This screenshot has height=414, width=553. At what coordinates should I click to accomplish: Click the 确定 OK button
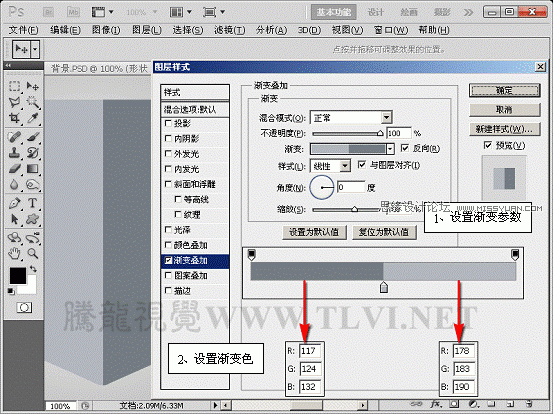pyautogui.click(x=505, y=91)
